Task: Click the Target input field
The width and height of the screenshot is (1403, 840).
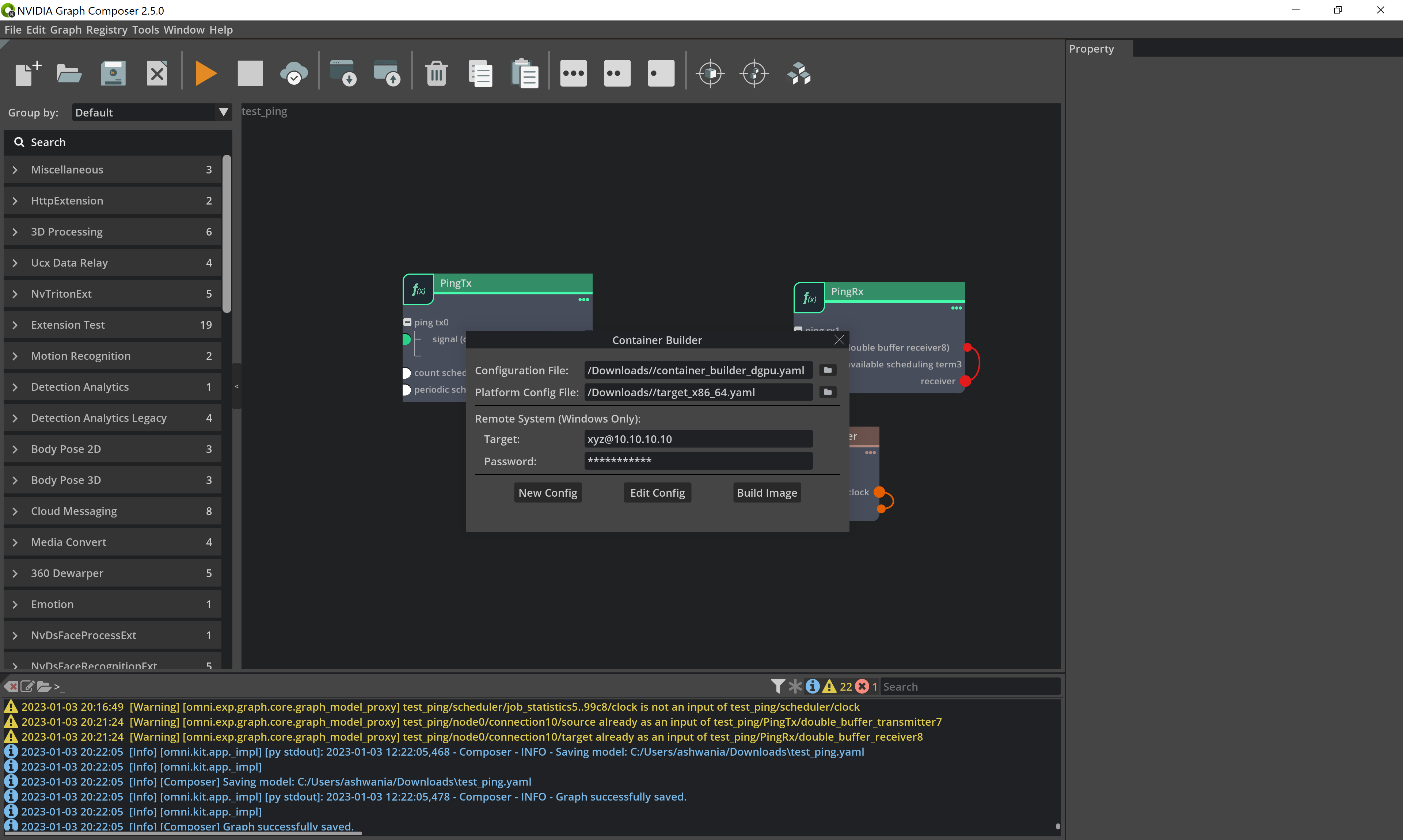Action: pyautogui.click(x=698, y=439)
